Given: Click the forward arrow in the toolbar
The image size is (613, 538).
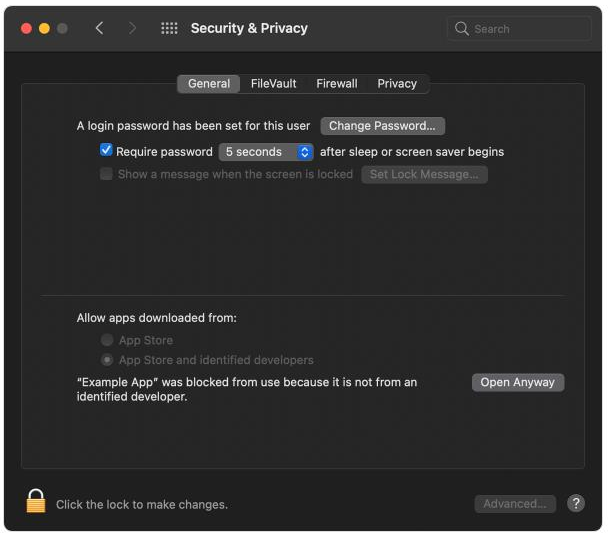Looking at the screenshot, I should point(132,28).
